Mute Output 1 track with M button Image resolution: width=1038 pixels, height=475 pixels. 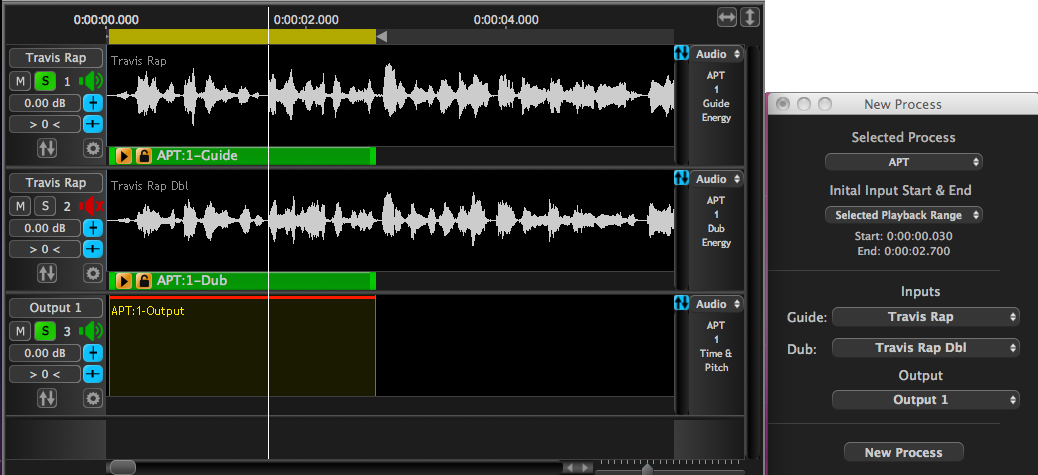(20, 331)
